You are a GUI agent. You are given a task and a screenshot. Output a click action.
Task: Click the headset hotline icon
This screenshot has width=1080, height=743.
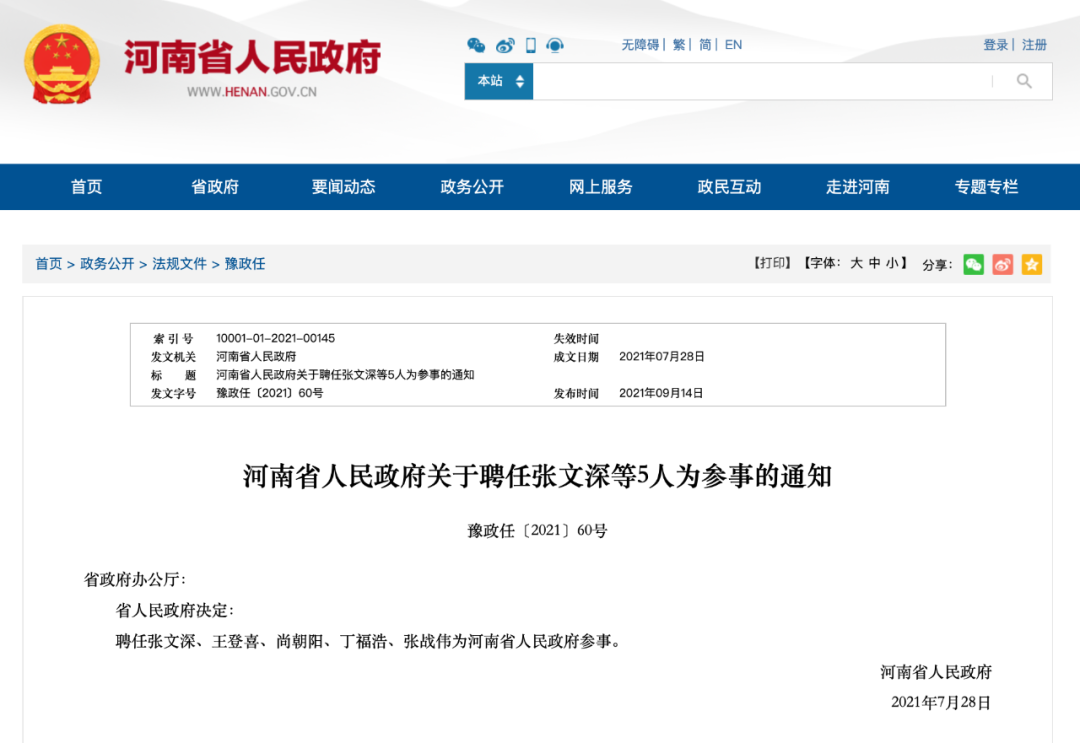(x=553, y=45)
